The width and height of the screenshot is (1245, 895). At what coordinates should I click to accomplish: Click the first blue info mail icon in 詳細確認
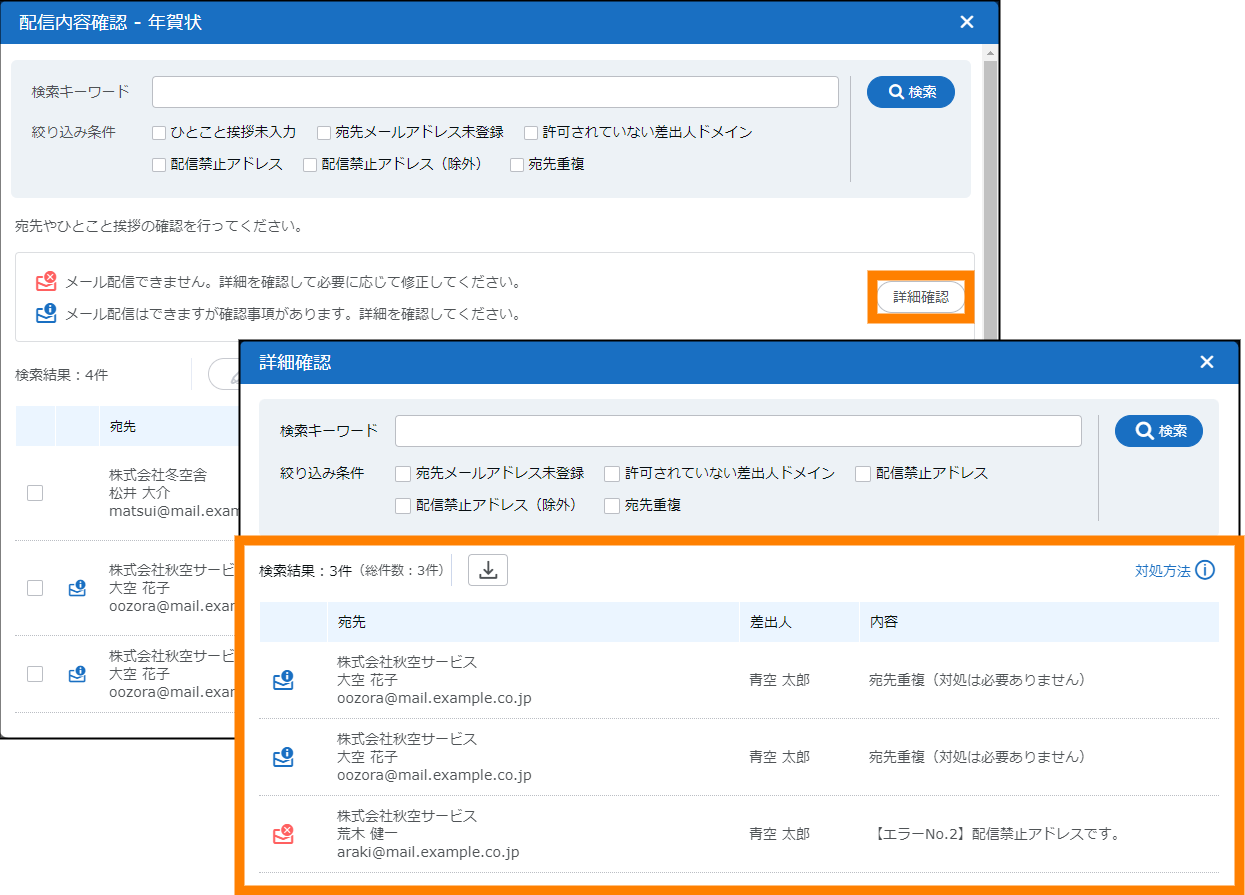pos(283,680)
